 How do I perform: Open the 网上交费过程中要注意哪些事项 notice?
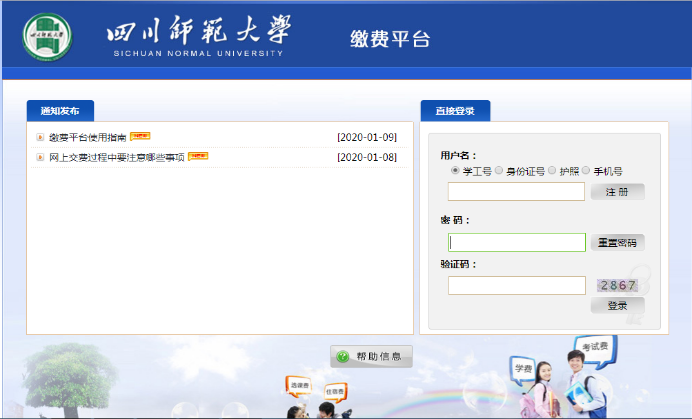point(117,157)
